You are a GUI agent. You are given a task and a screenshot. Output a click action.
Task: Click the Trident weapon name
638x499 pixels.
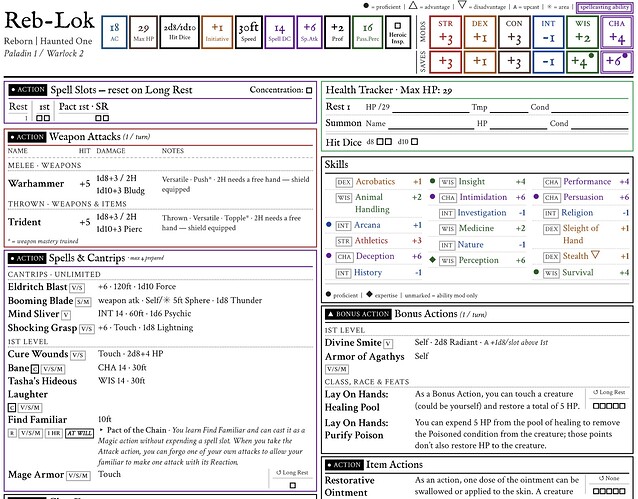point(24,222)
